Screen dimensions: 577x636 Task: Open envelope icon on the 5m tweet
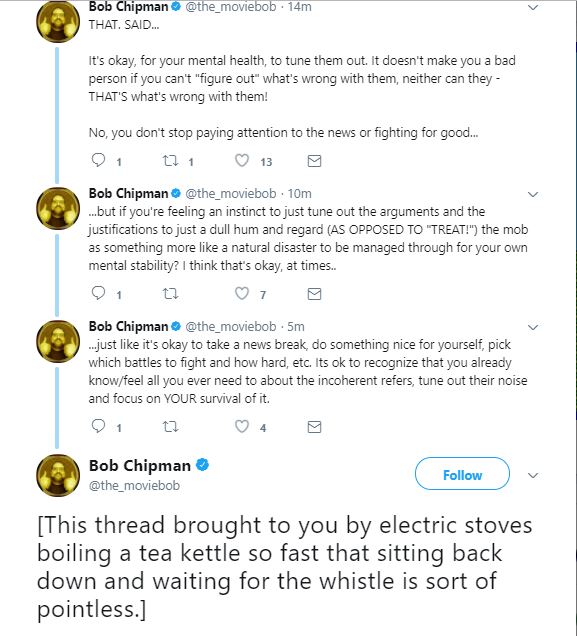314,427
